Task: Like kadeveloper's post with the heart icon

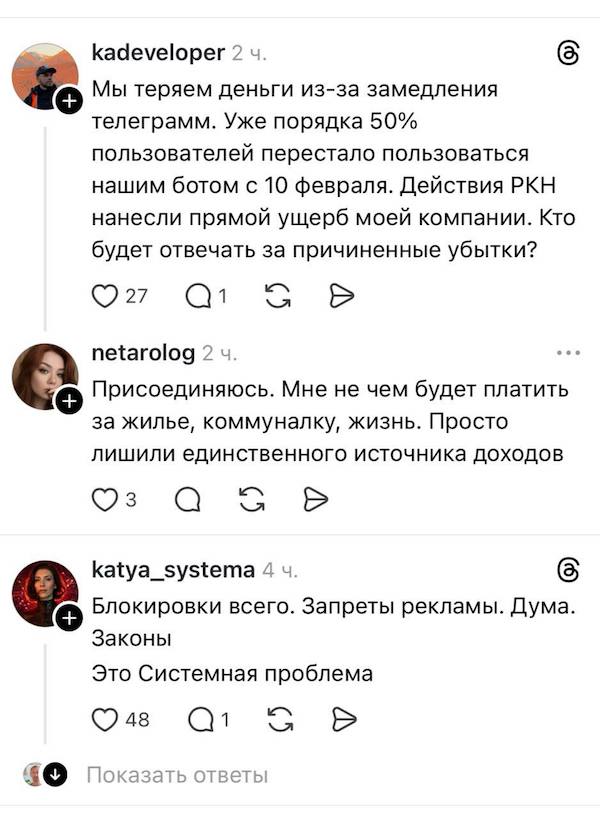Action: 106,295
